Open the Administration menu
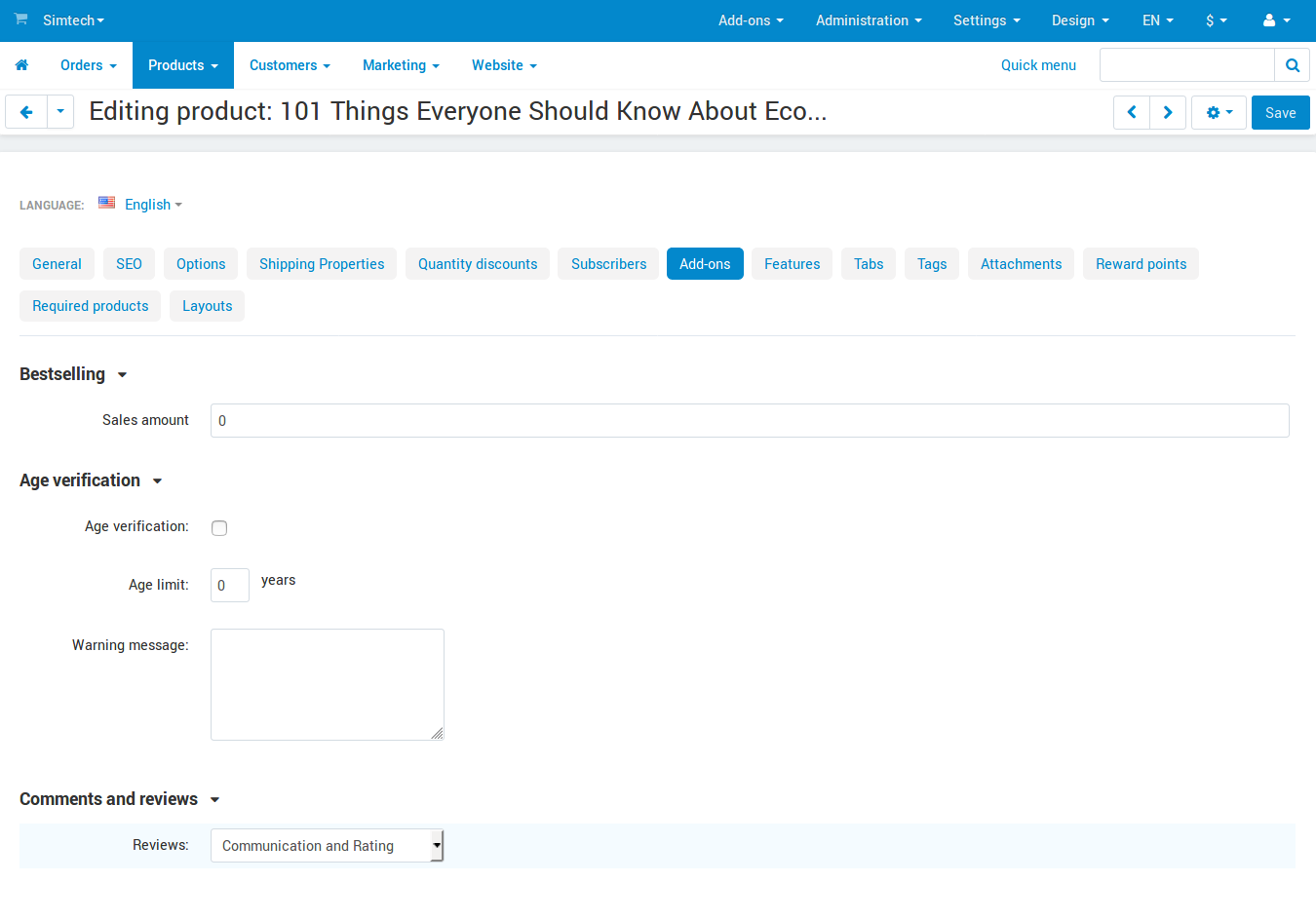Screen dimensions: 1316x921 click(x=869, y=20)
